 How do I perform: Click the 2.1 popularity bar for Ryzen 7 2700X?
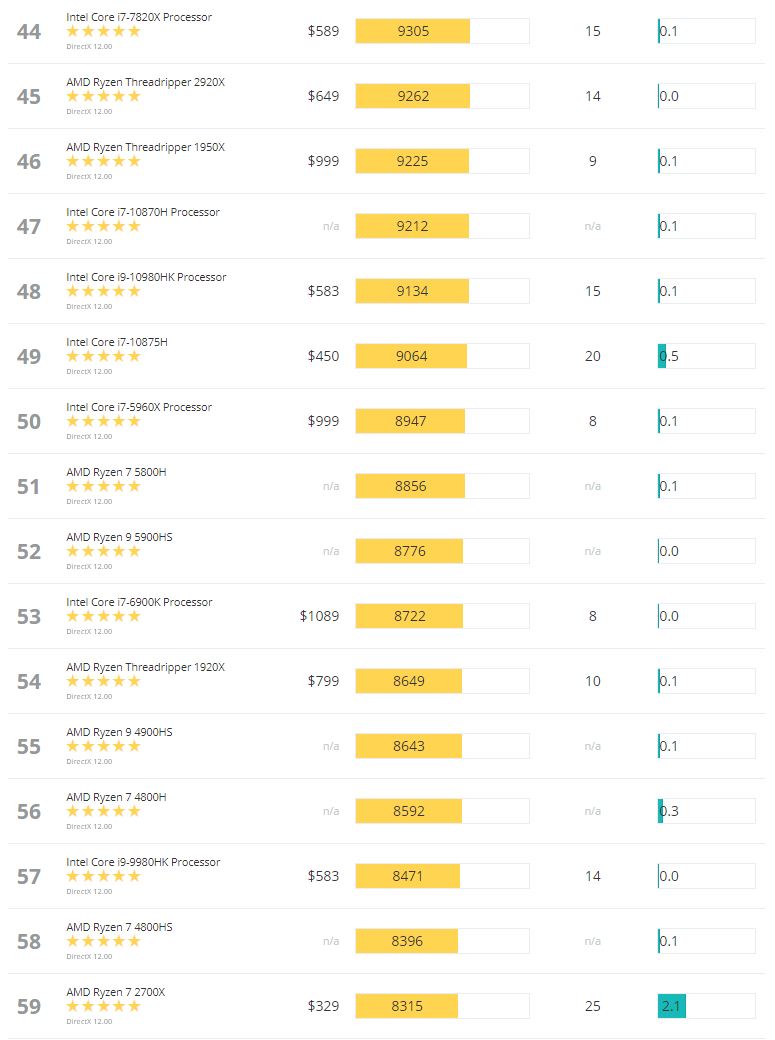706,1006
